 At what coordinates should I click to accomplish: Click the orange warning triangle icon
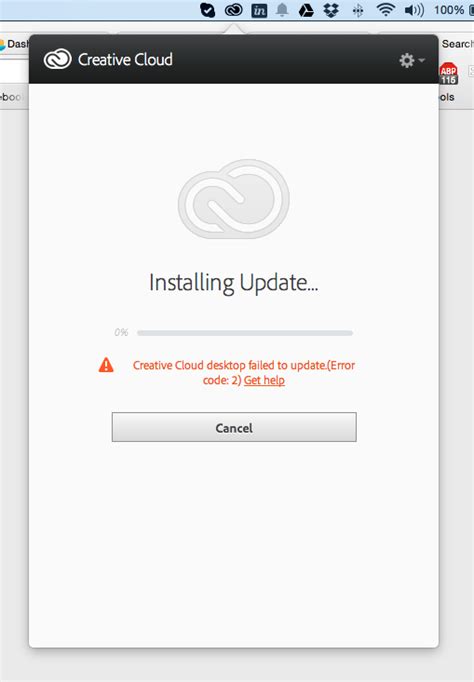(x=106, y=365)
